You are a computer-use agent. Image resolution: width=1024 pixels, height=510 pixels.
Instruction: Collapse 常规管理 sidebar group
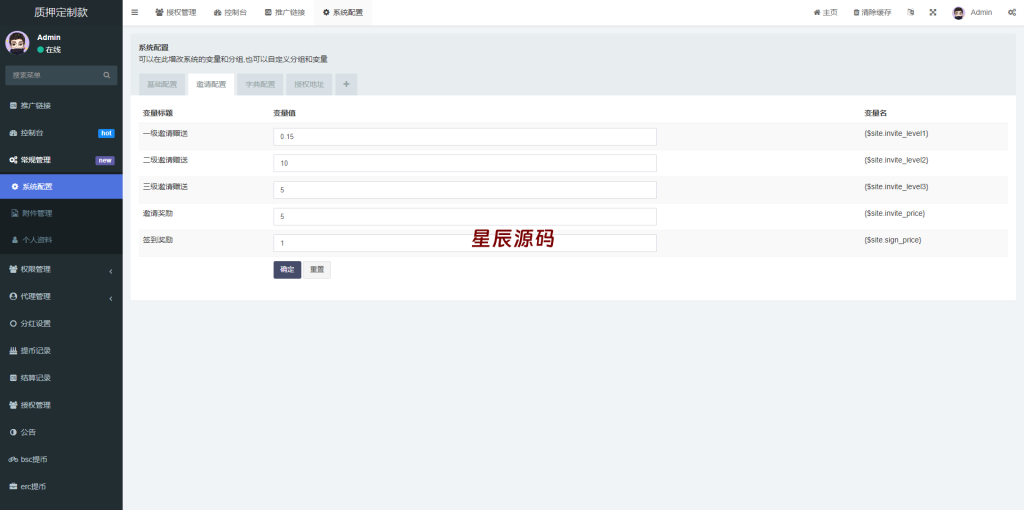(x=61, y=160)
